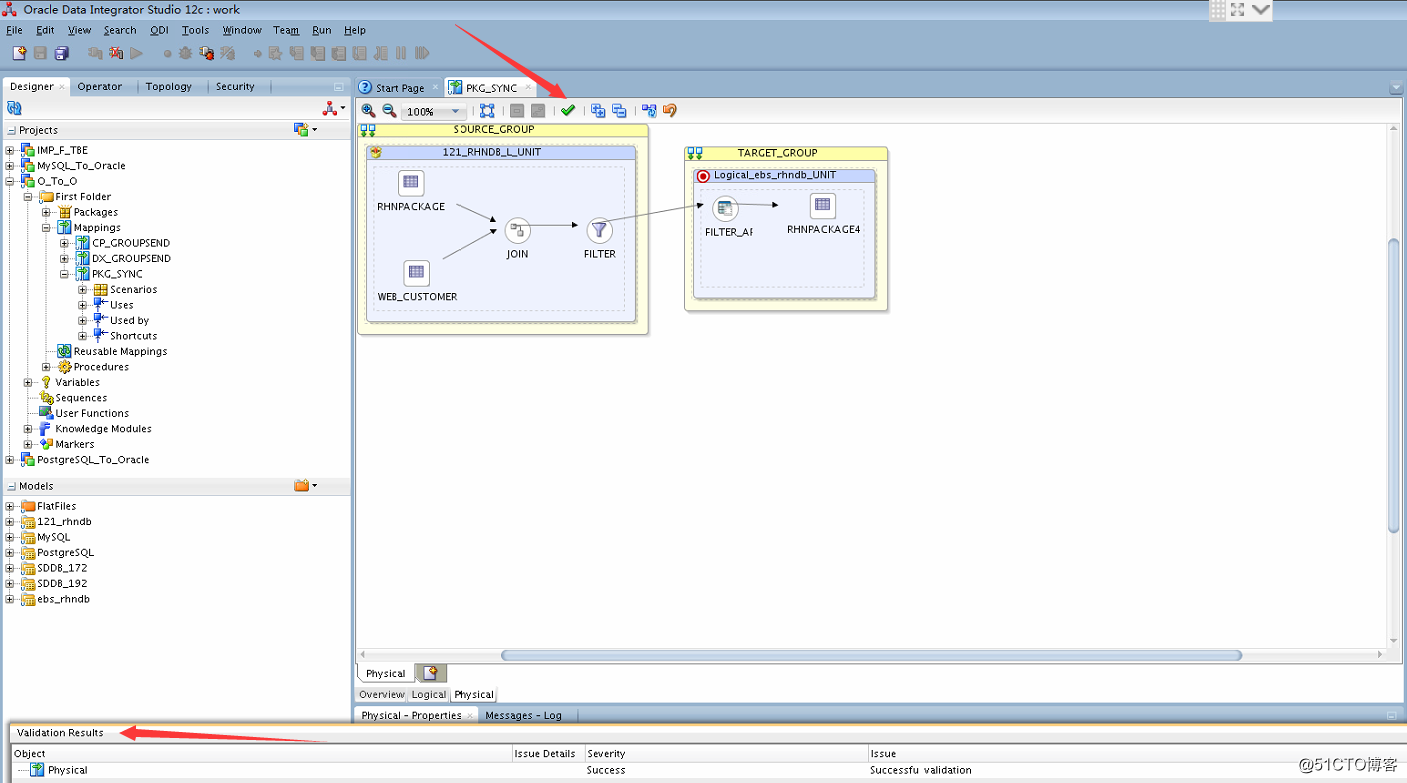Viewport: 1407px width, 783px height.
Task: Click the new physical design tab icon
Action: pyautogui.click(x=431, y=673)
